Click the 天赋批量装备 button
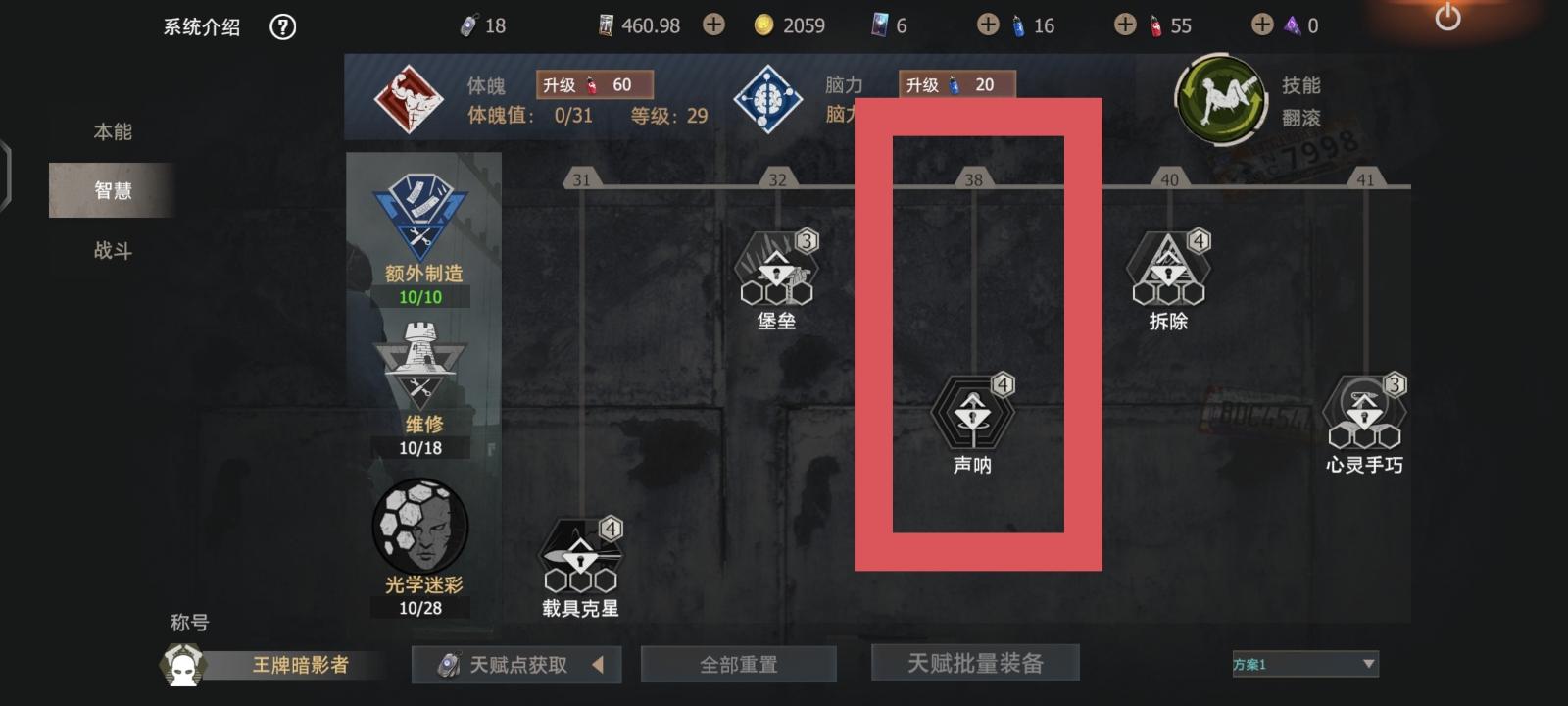The image size is (1568, 706). coord(975,663)
